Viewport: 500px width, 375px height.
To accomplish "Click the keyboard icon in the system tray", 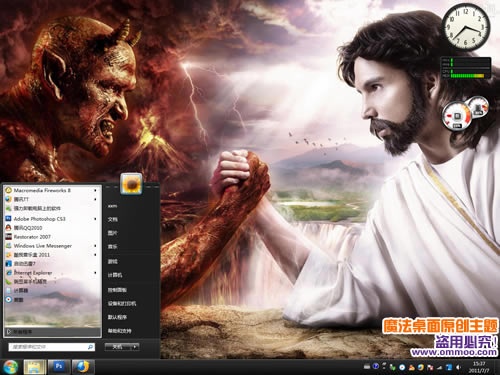I will pos(367,367).
